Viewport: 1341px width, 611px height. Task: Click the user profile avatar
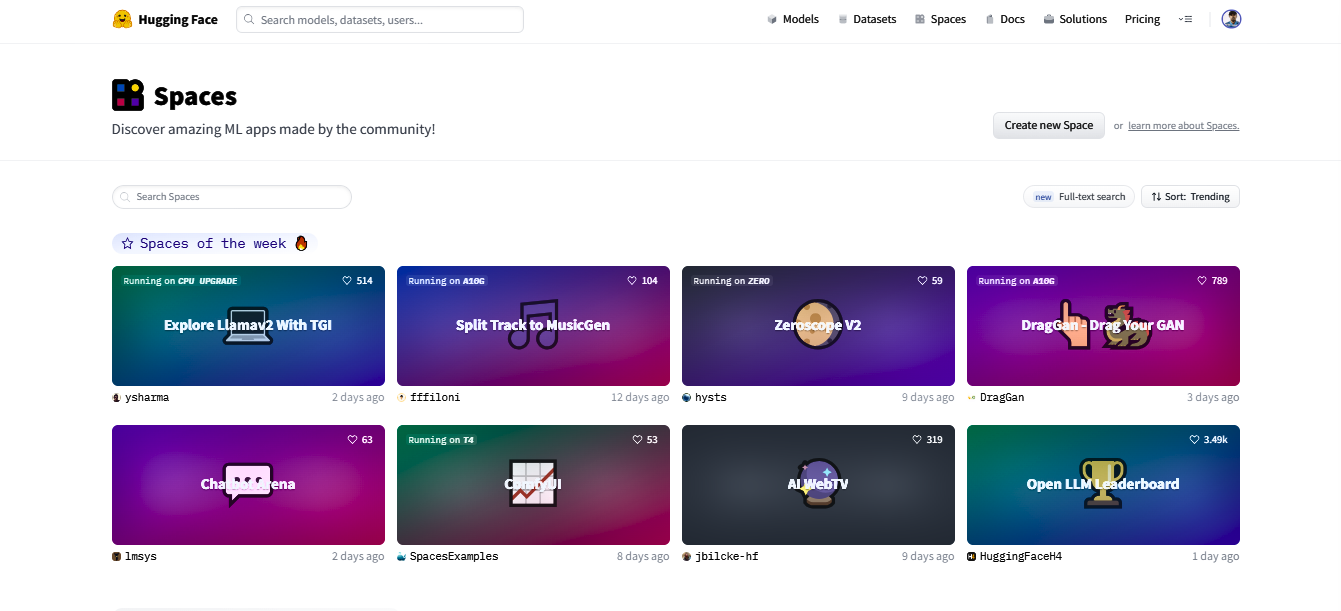click(x=1231, y=19)
